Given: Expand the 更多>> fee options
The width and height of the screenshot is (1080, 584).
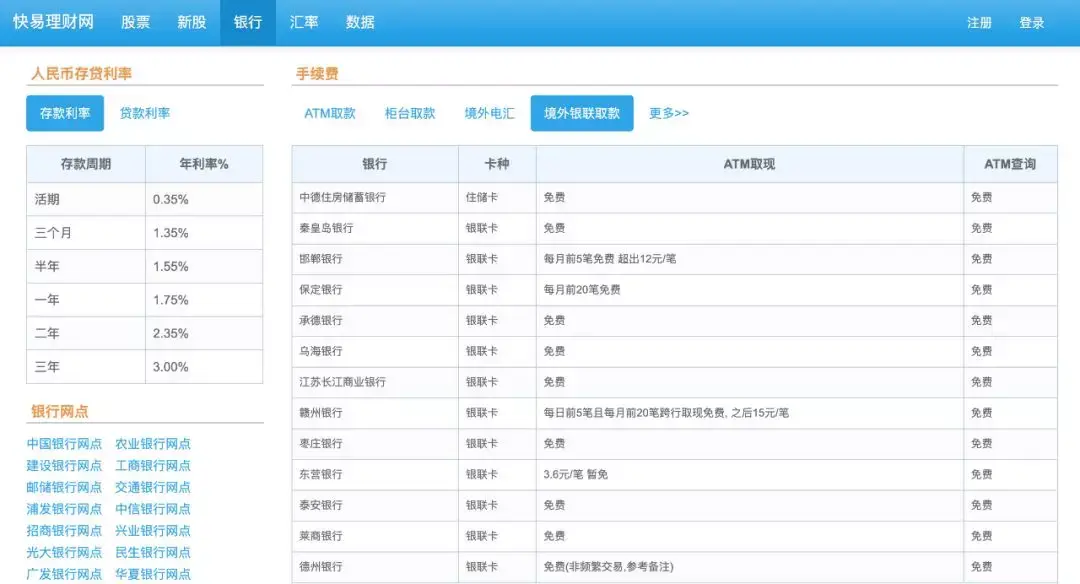Looking at the screenshot, I should (669, 113).
